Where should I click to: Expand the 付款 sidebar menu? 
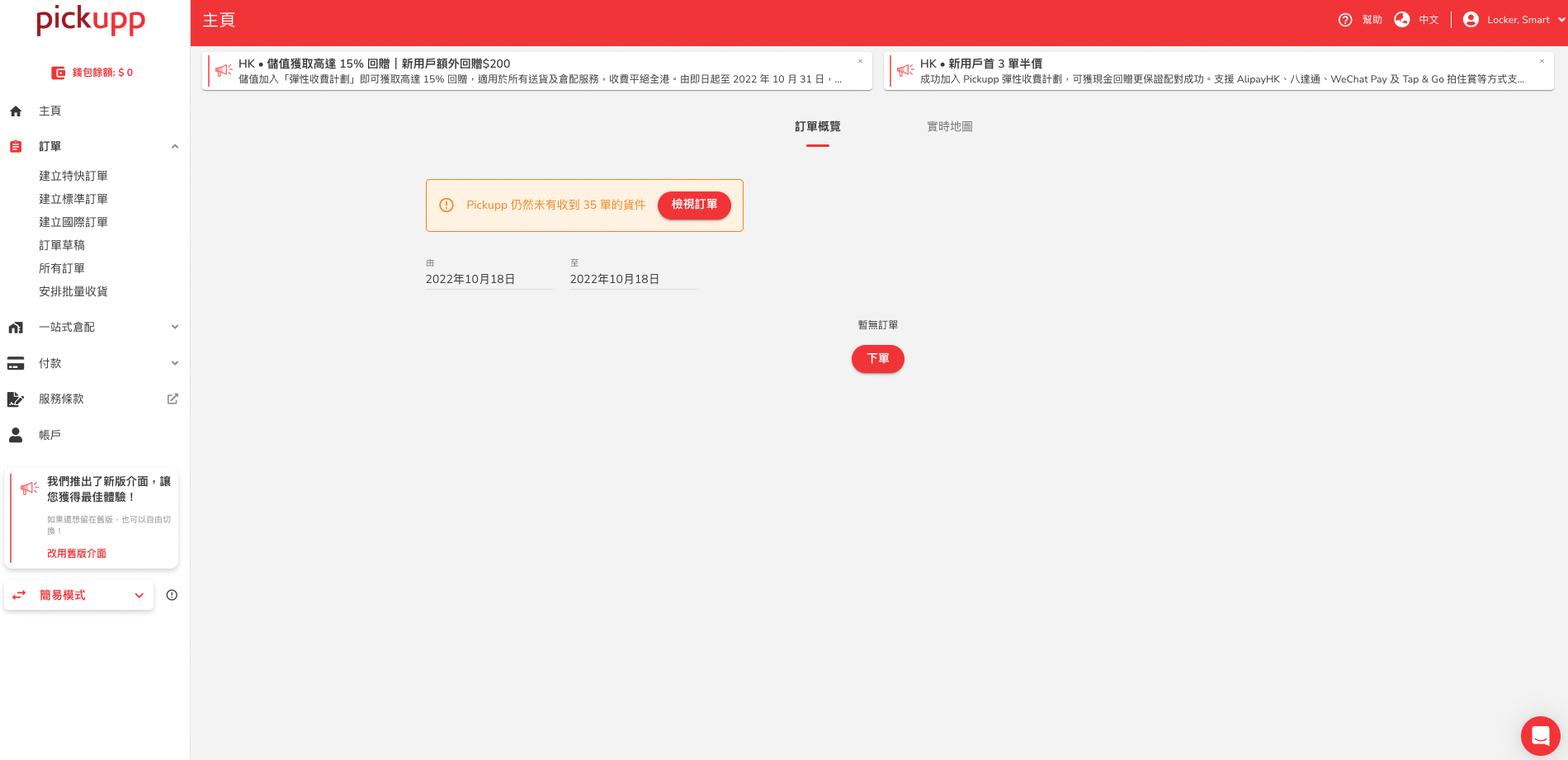pos(174,364)
